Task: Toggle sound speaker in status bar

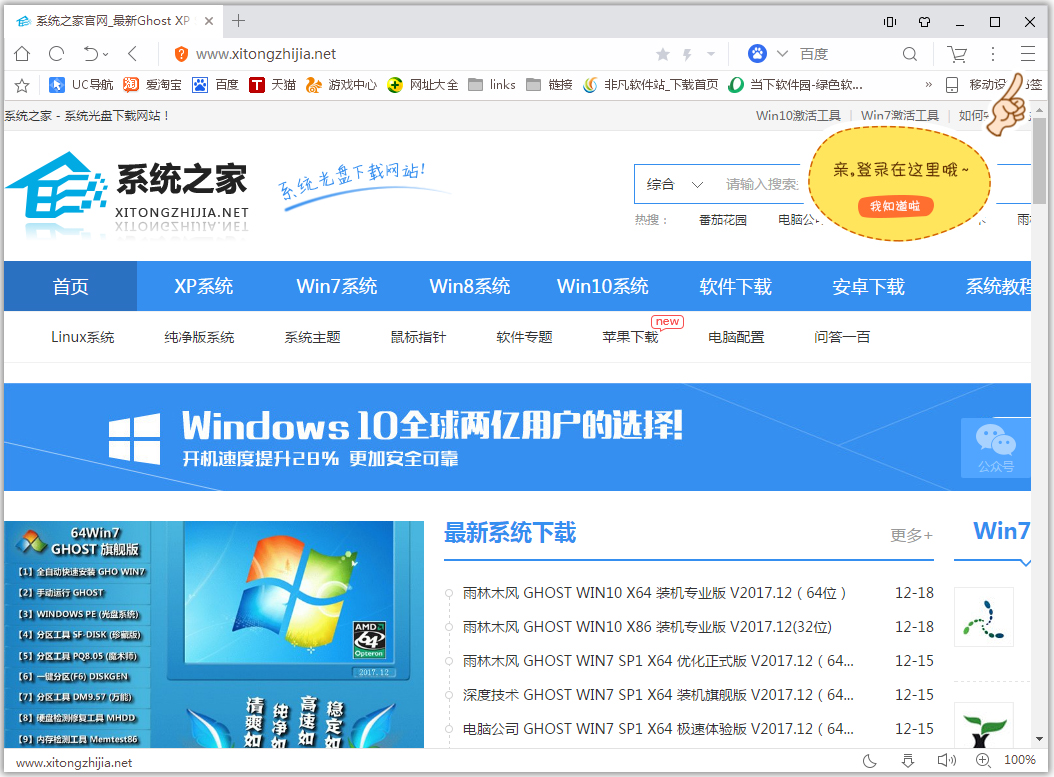Action: (946, 761)
